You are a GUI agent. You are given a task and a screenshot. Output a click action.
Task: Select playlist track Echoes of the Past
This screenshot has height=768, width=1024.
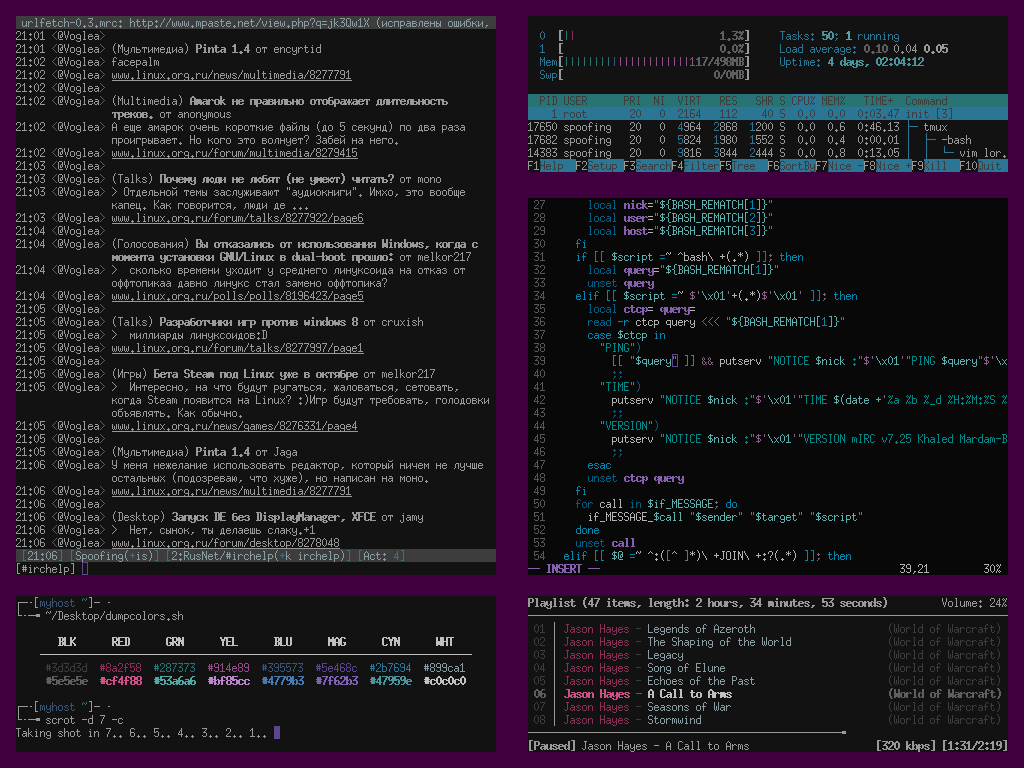[x=767, y=681]
